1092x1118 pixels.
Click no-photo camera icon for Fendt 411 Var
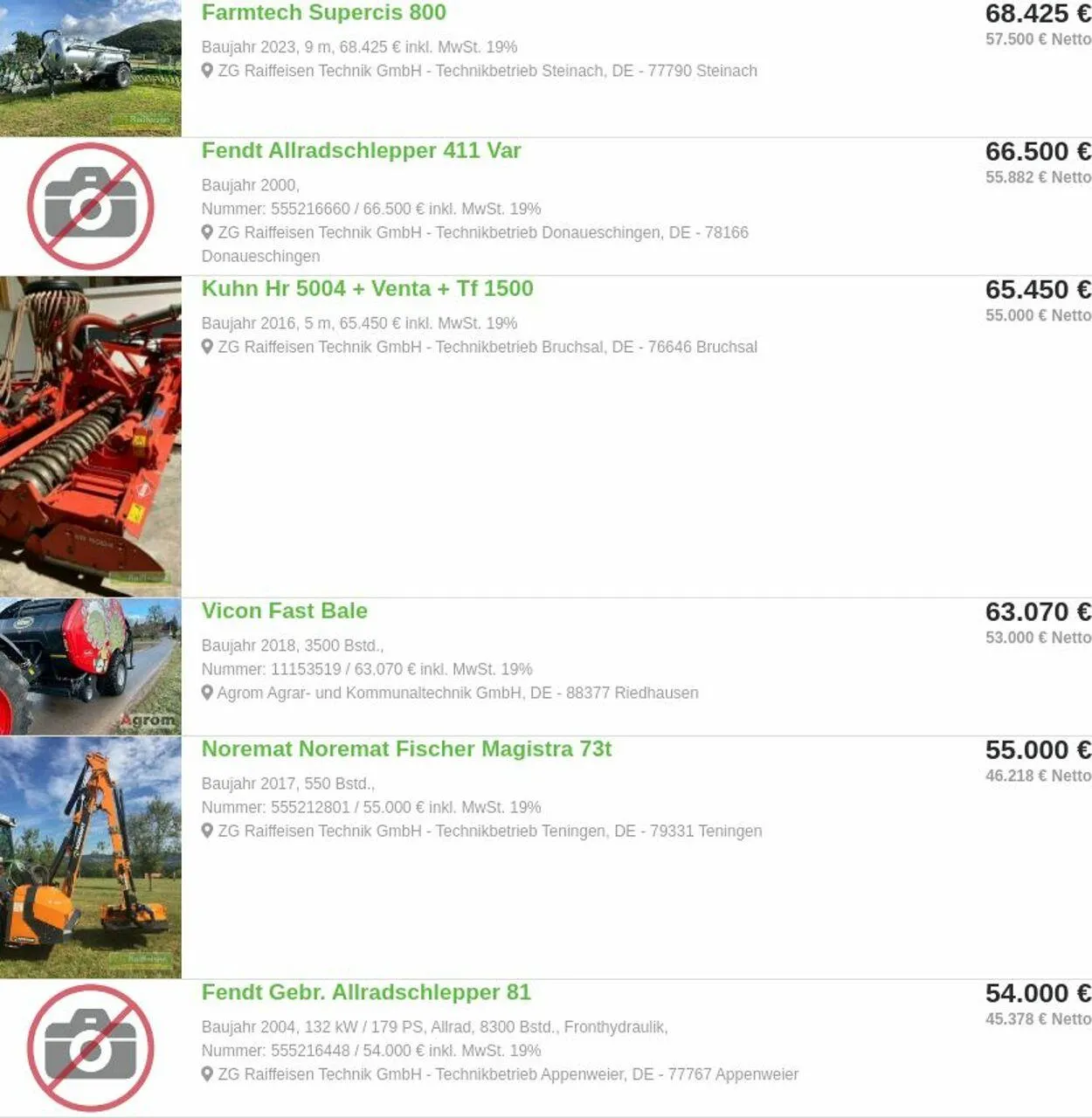pyautogui.click(x=91, y=206)
